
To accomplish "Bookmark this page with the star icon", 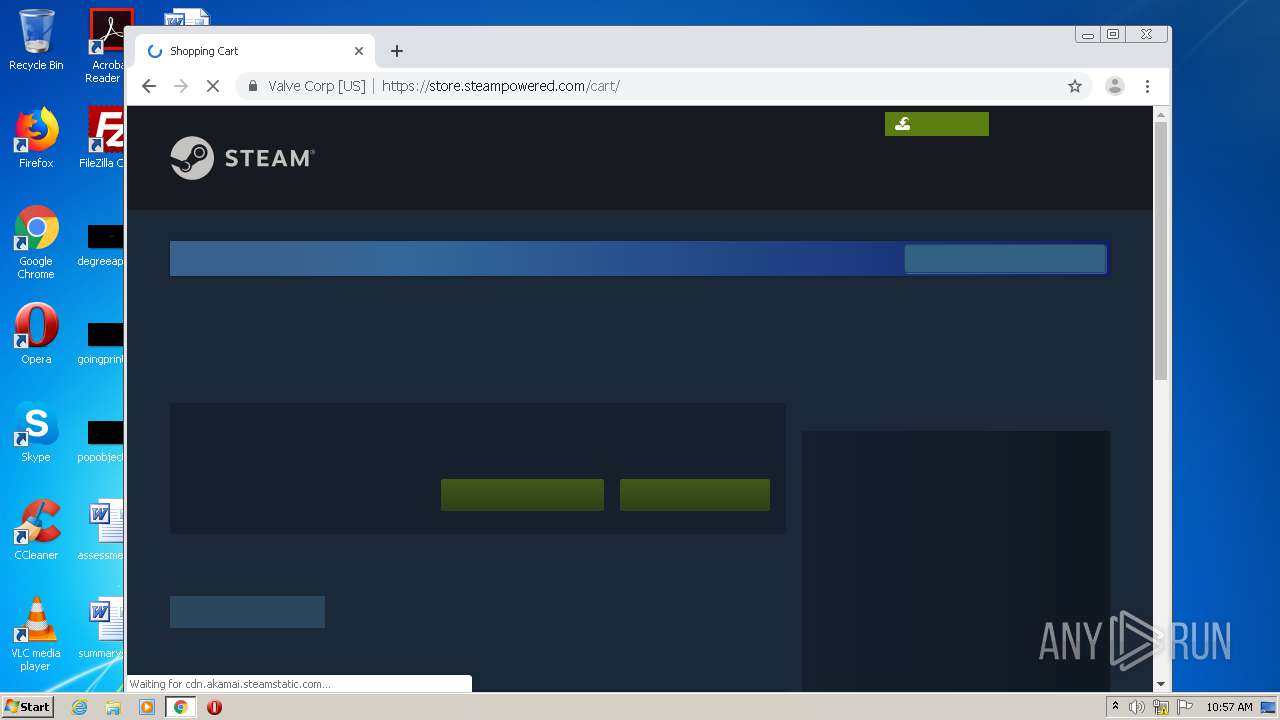I will click(1075, 86).
